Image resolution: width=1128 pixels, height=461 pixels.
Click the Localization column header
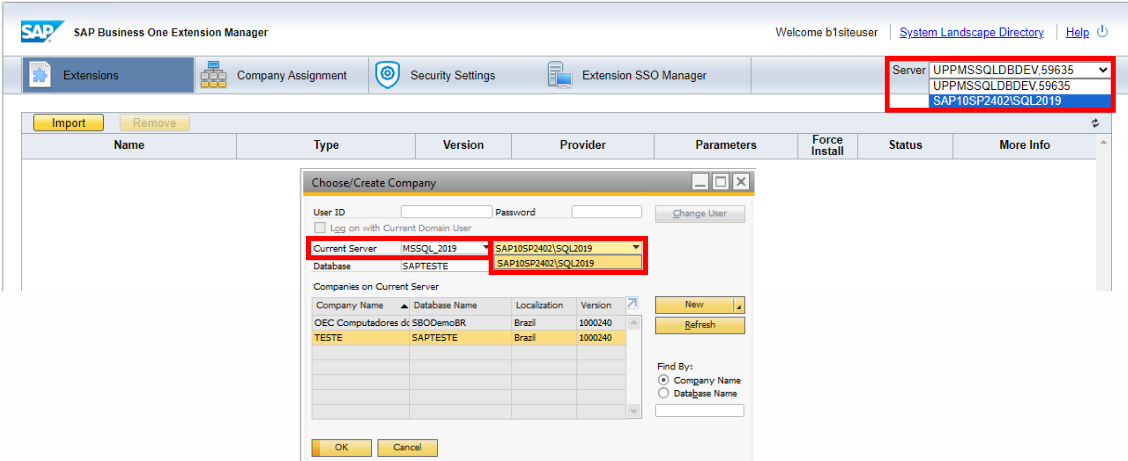(x=544, y=305)
